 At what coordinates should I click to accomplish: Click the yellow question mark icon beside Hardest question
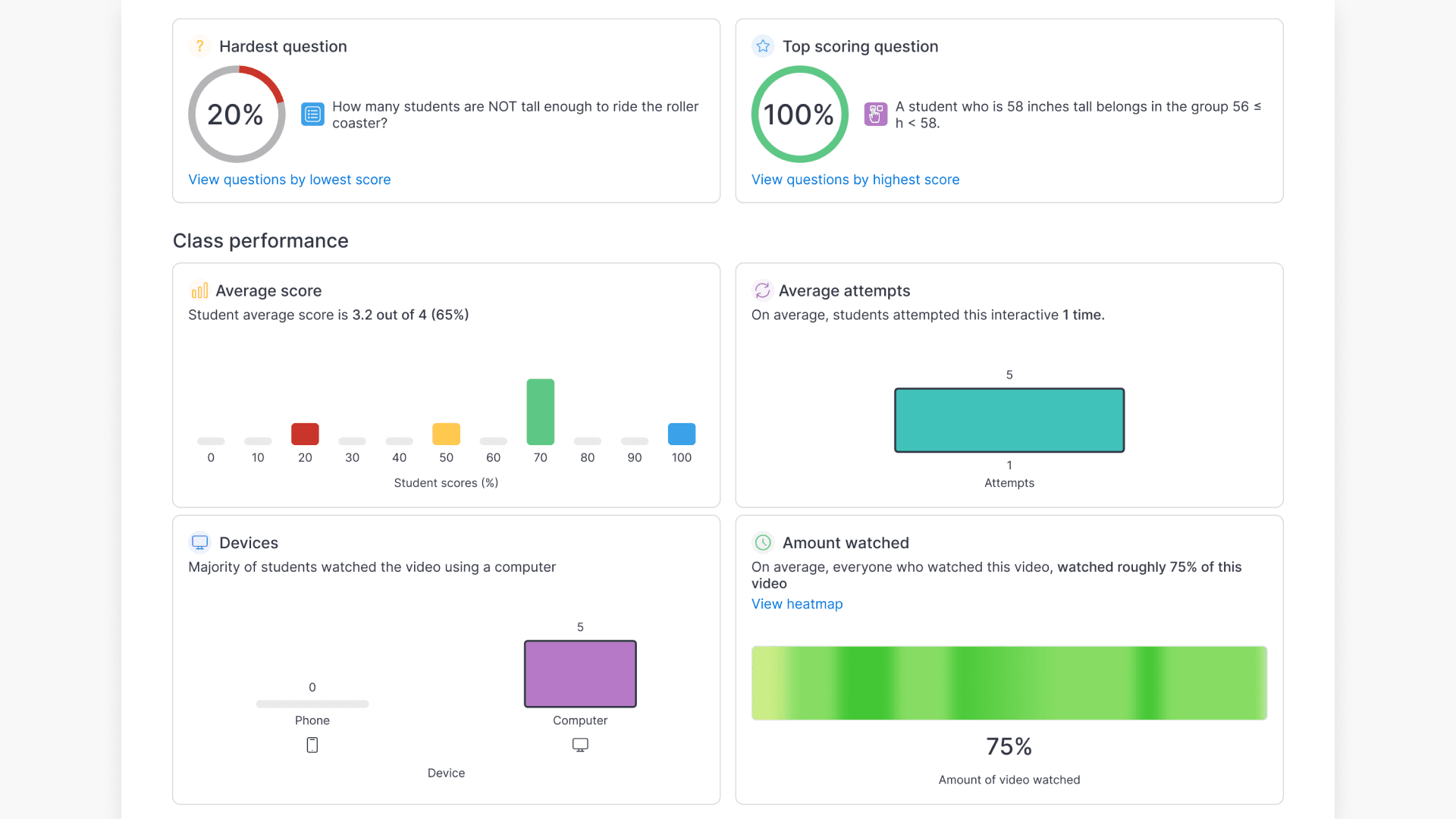pyautogui.click(x=199, y=46)
